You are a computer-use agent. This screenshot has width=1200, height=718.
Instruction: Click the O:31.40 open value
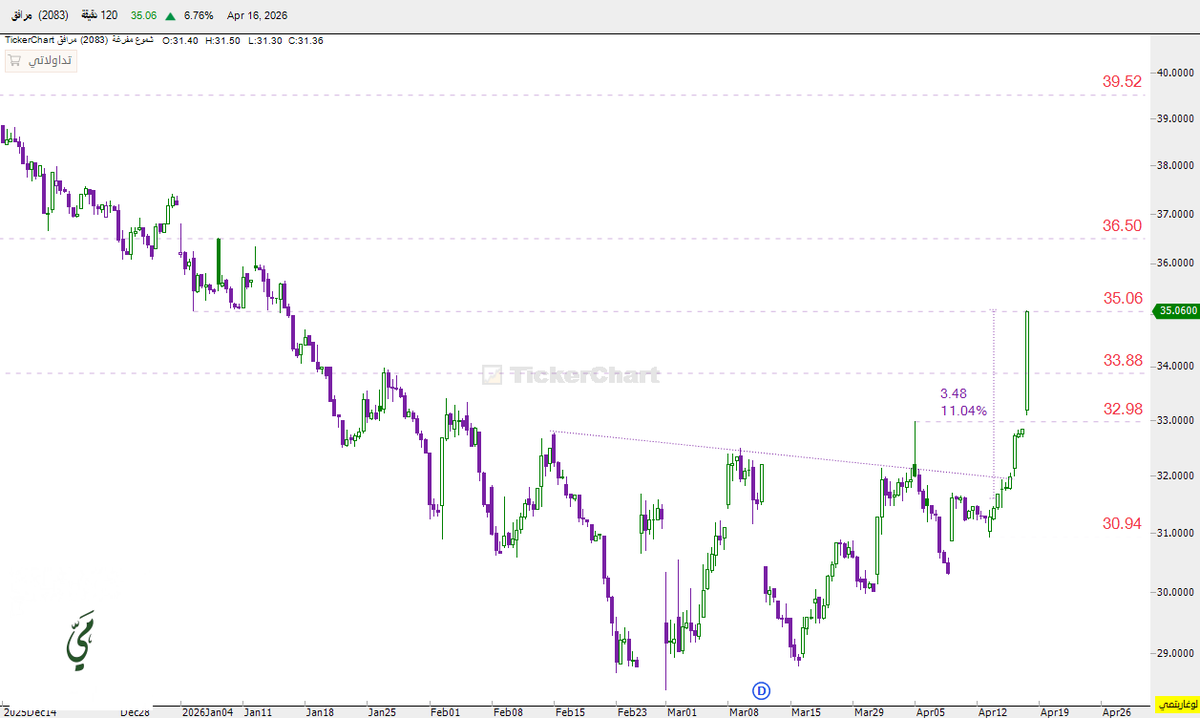(180, 40)
